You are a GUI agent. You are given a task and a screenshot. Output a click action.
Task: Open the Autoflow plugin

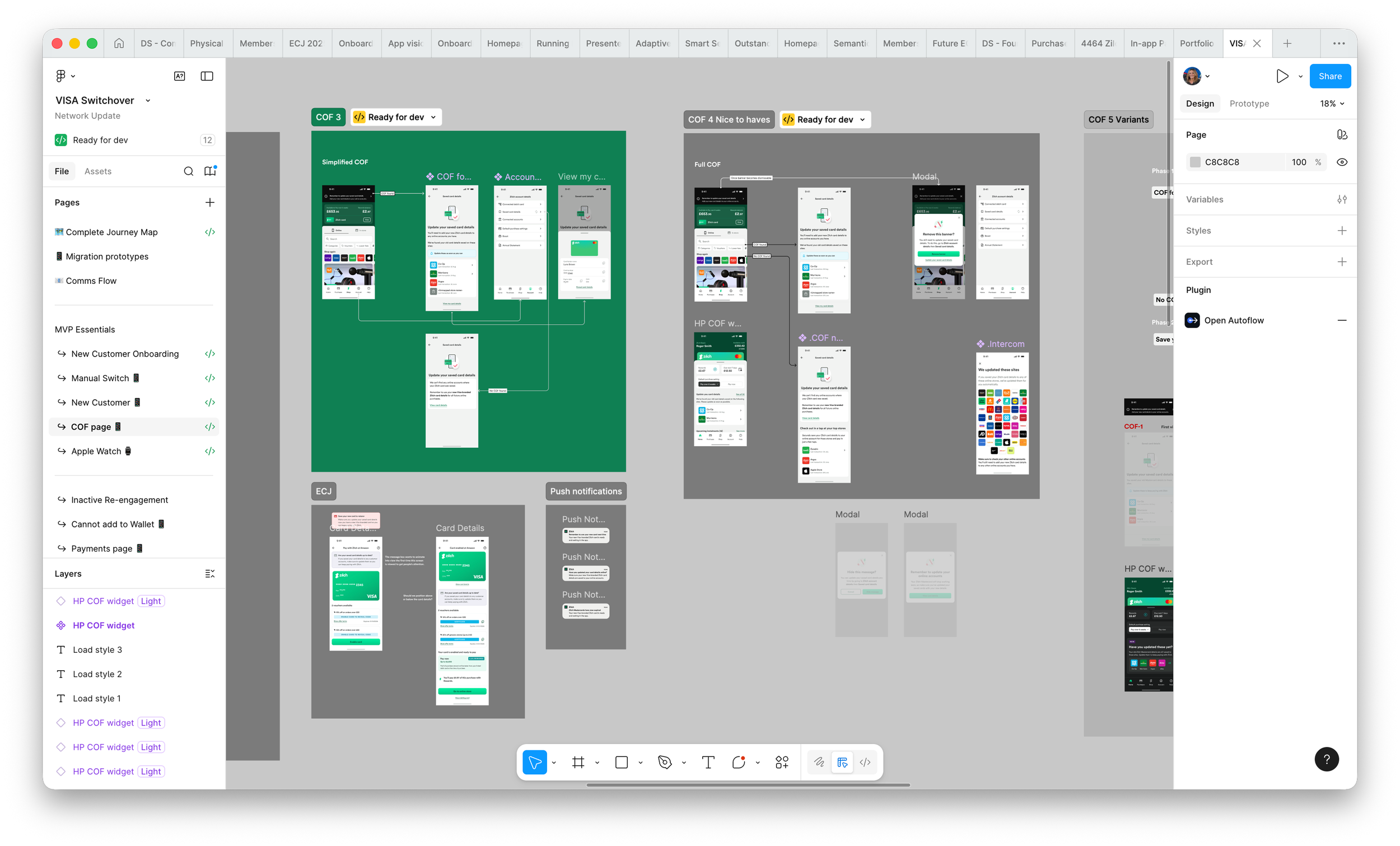[x=1234, y=320]
